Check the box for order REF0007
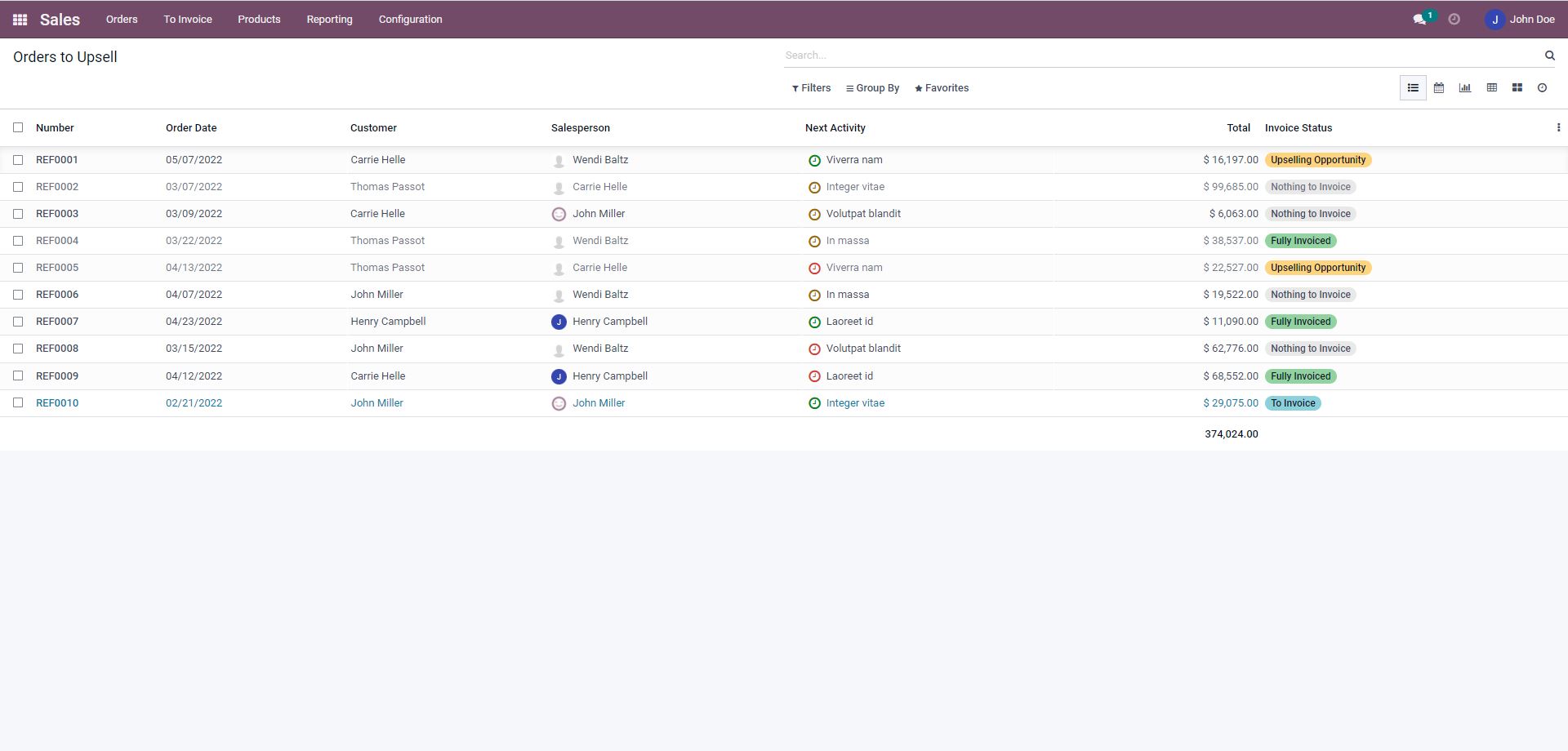This screenshot has height=751, width=1568. pos(18,322)
